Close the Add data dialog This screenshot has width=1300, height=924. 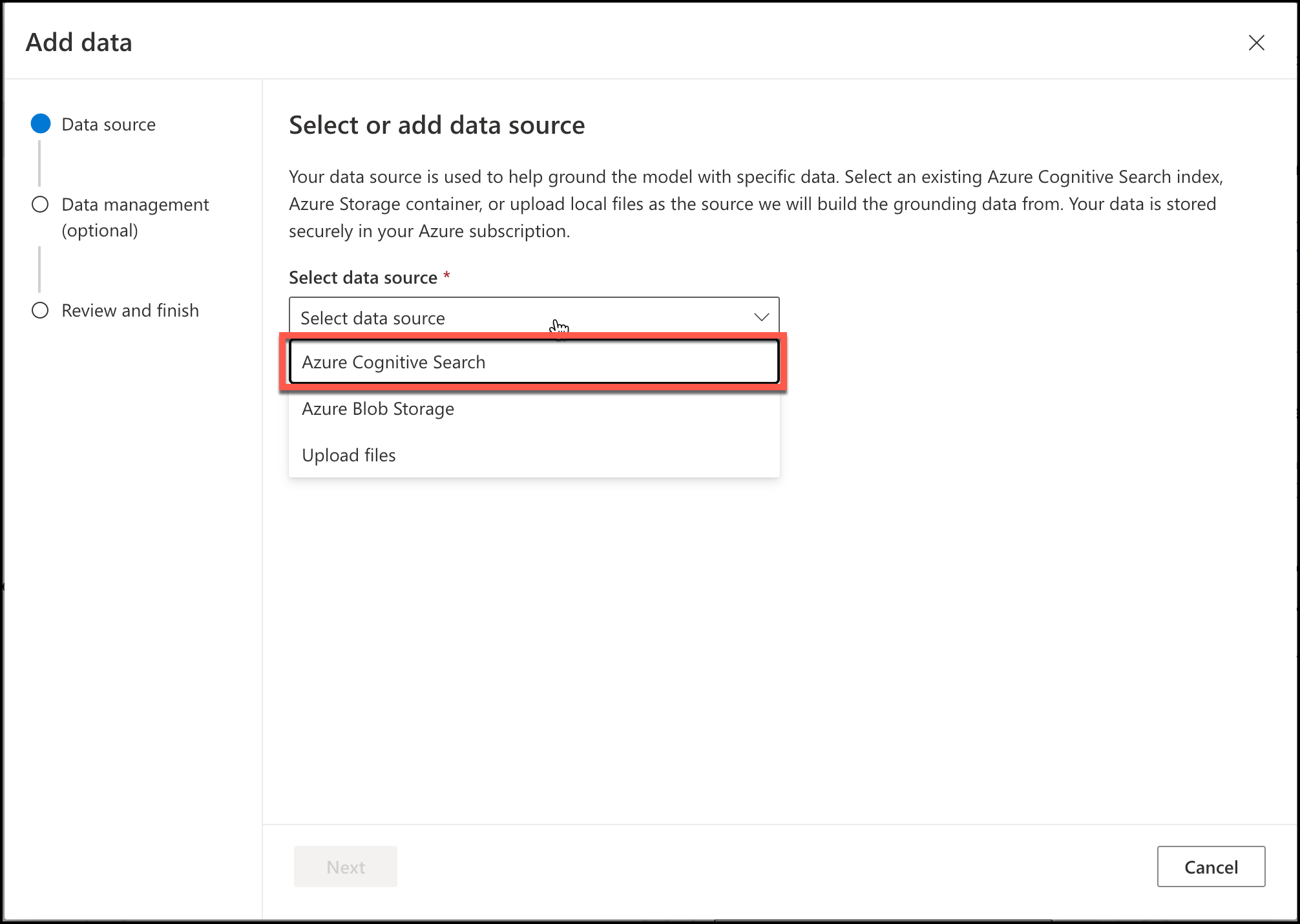tap(1256, 43)
